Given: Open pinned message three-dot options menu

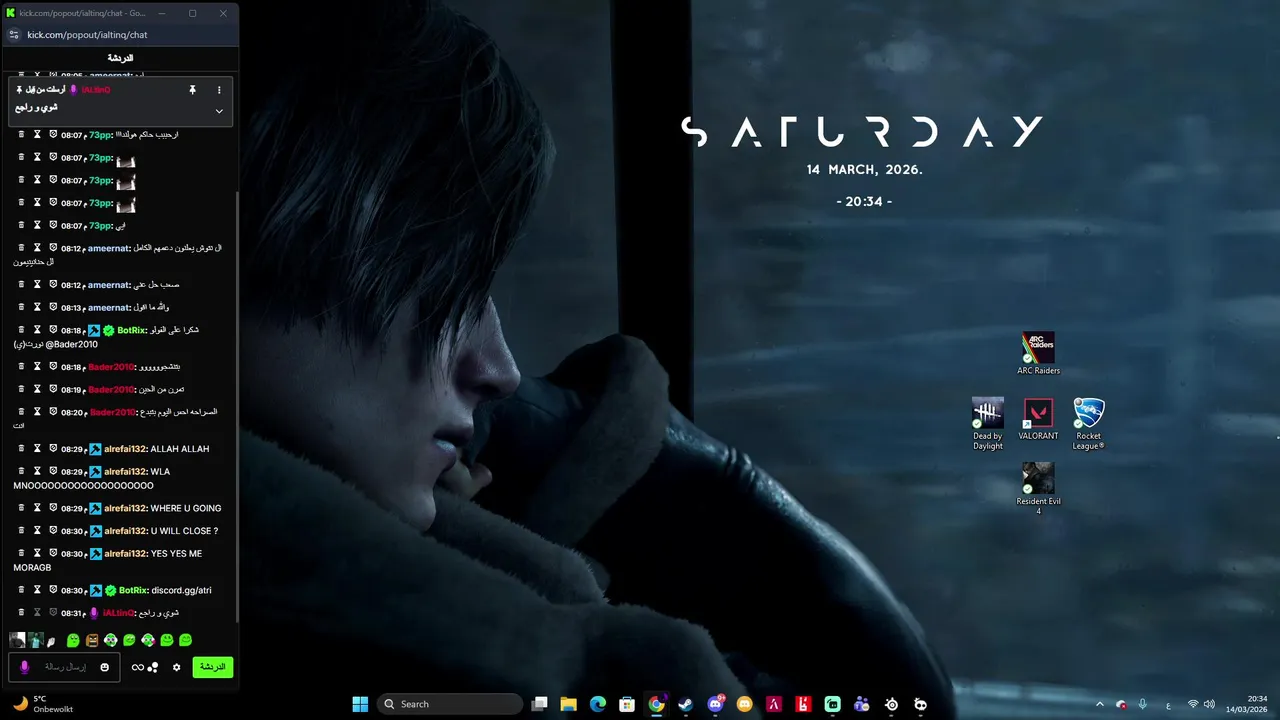Looking at the screenshot, I should point(219,90).
